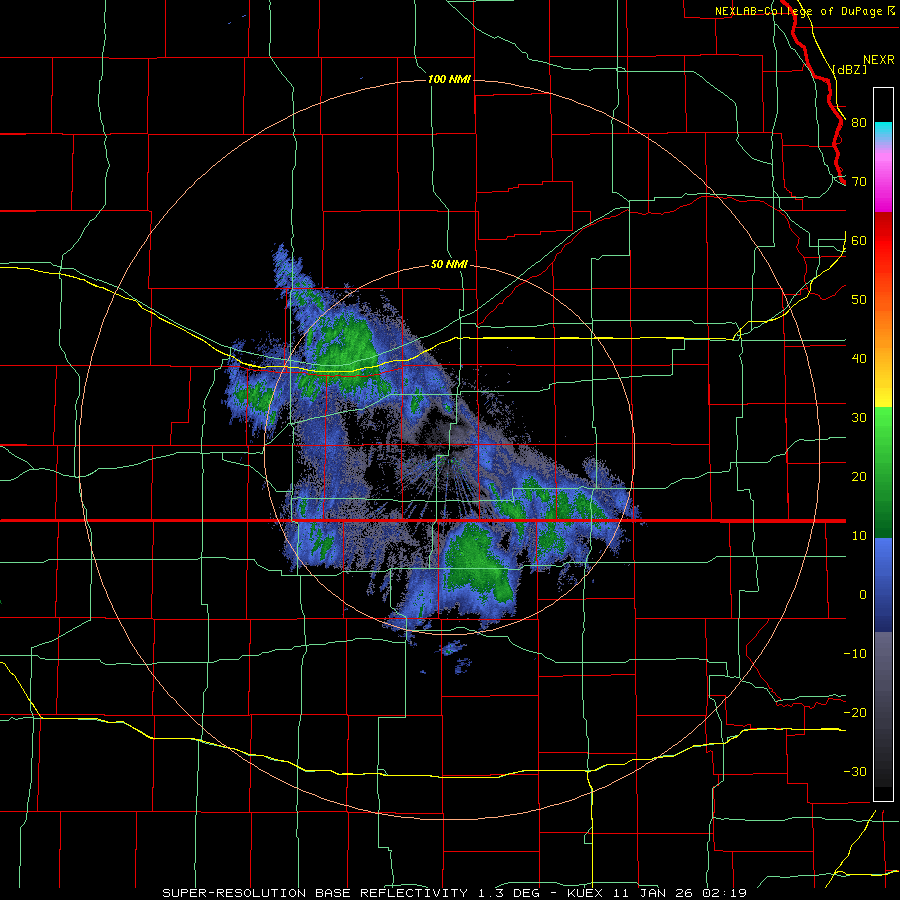Click the NEXR label above the scale
The width and height of the screenshot is (900, 900).
(879, 59)
